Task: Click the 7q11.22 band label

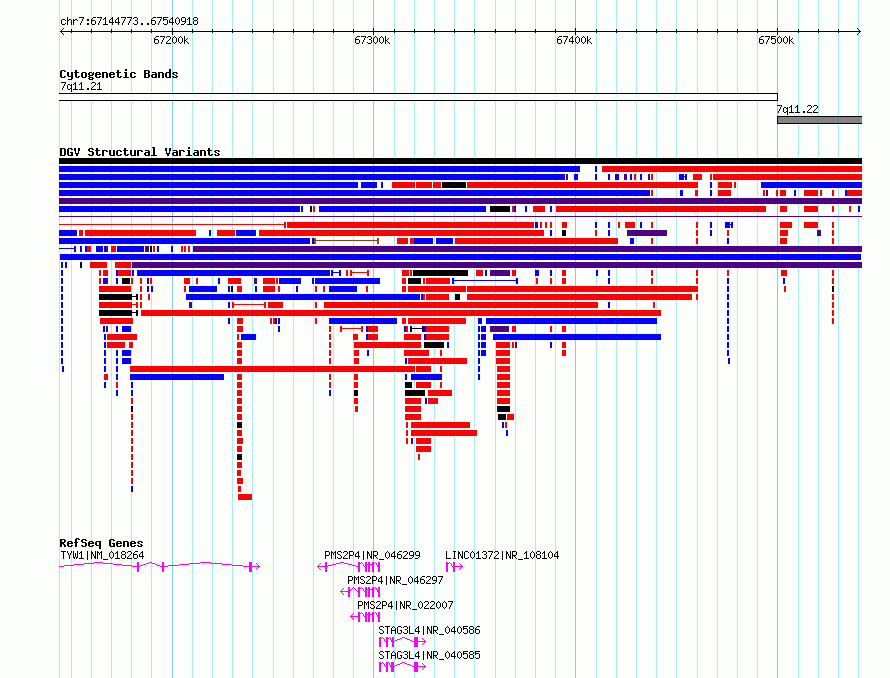Action: pyautogui.click(x=797, y=109)
